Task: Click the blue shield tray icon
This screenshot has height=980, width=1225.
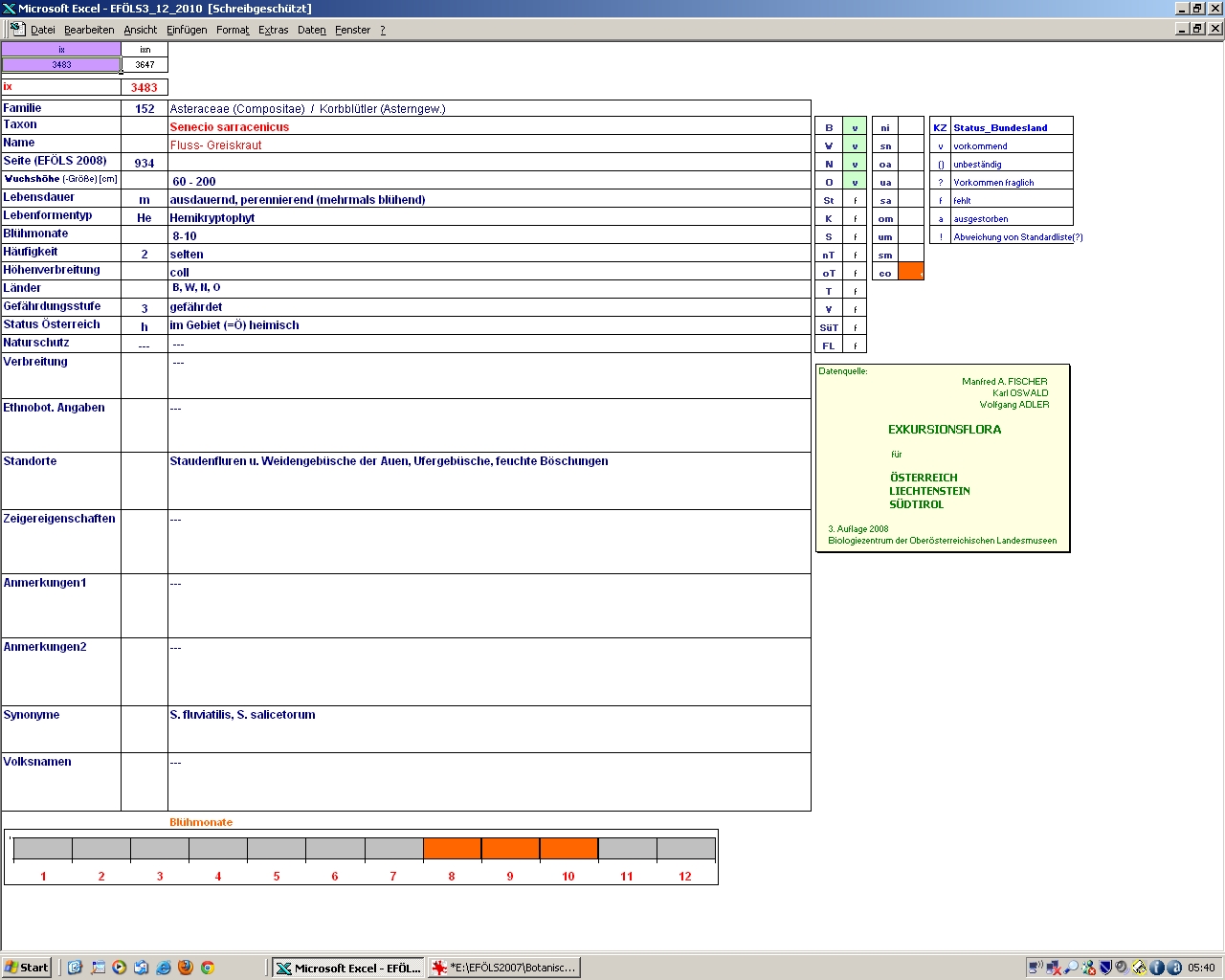Action: coord(1105,968)
